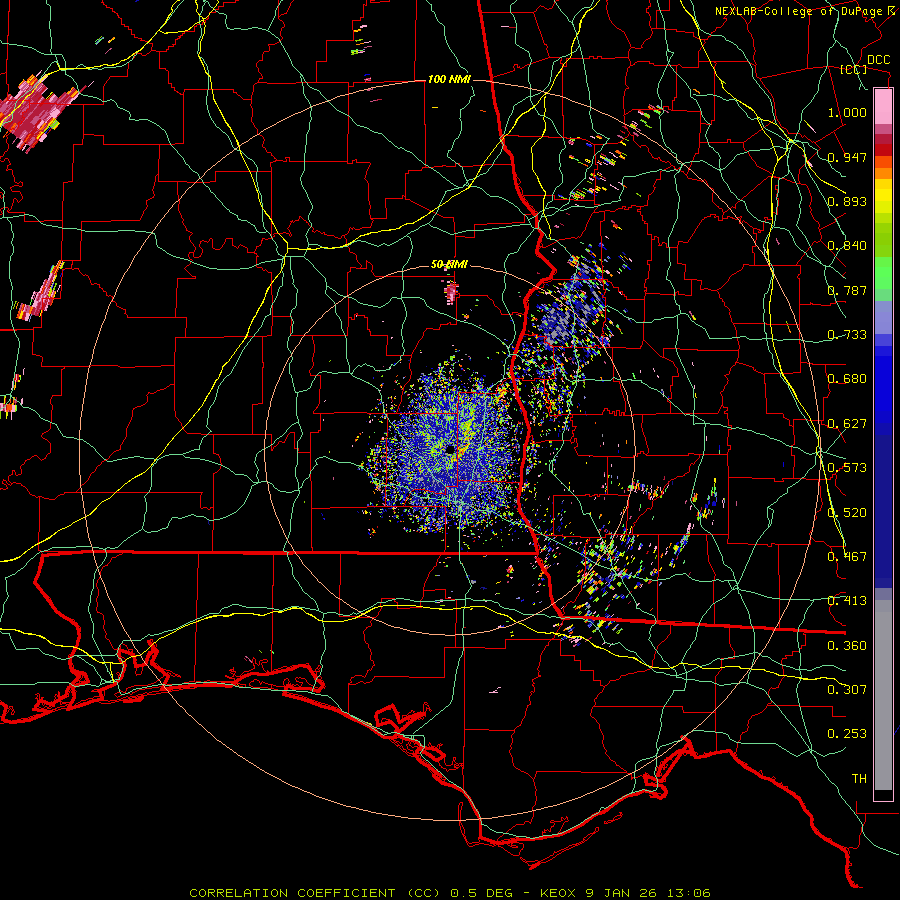This screenshot has width=900, height=900.
Task: Click the TH threshold label
Action: [x=859, y=779]
